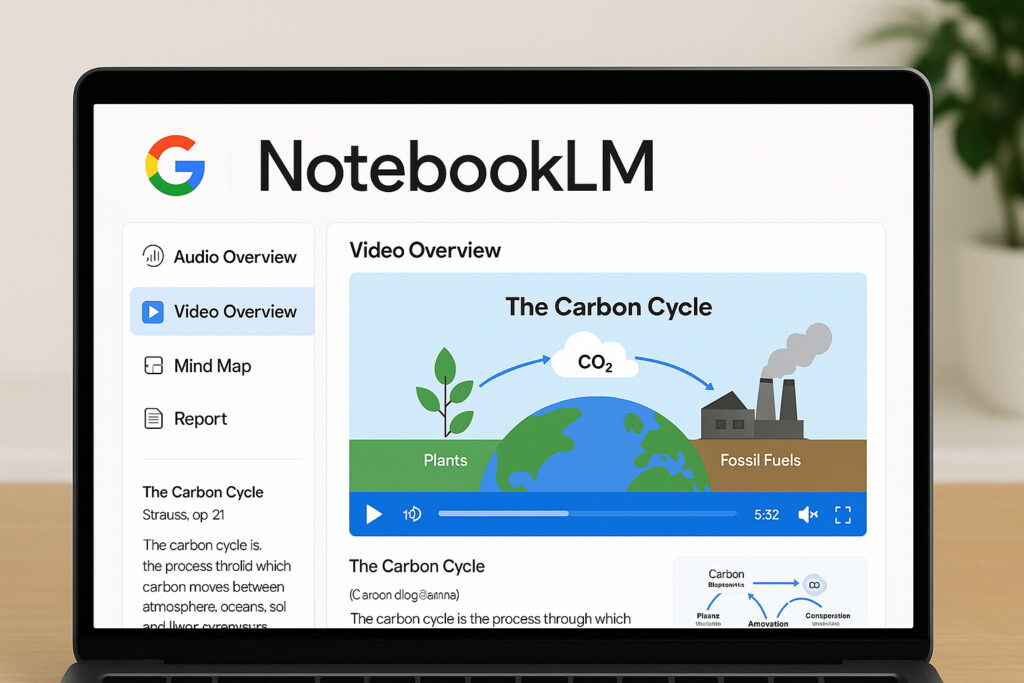Toggle the muted speaker icon

click(x=808, y=515)
